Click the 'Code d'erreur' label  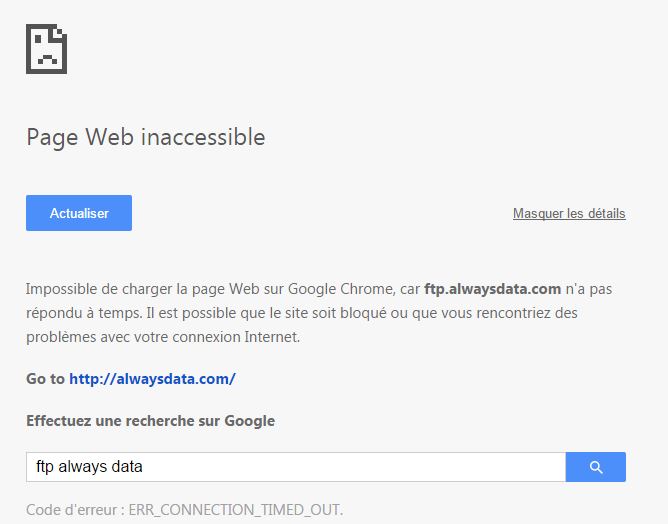(71, 510)
